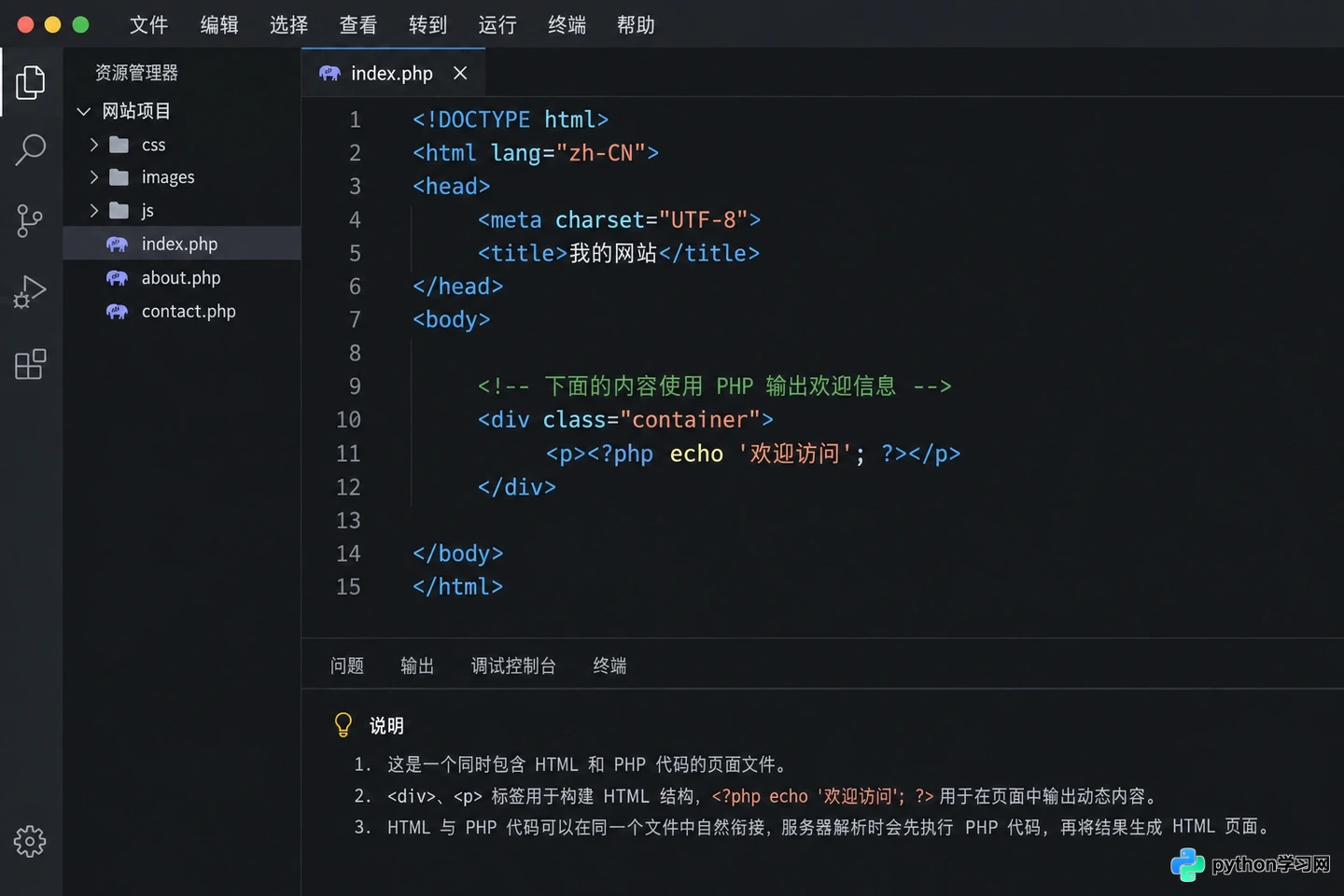Viewport: 1344px width, 896px height.
Task: Open the Run and Debug view icon
Action: point(30,292)
